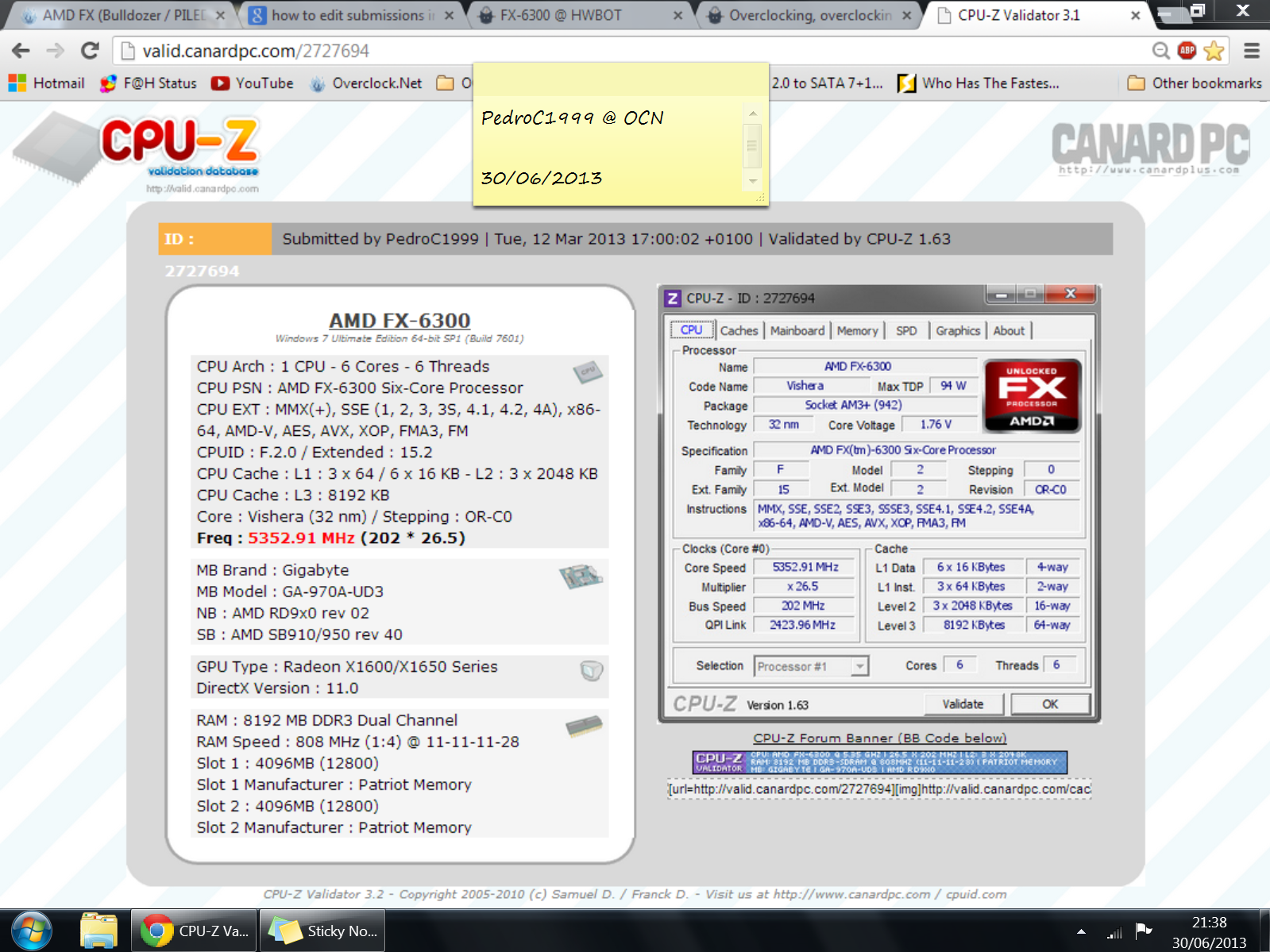Open the Adblock Plus extension icon
The height and width of the screenshot is (952, 1270).
coord(1187,51)
